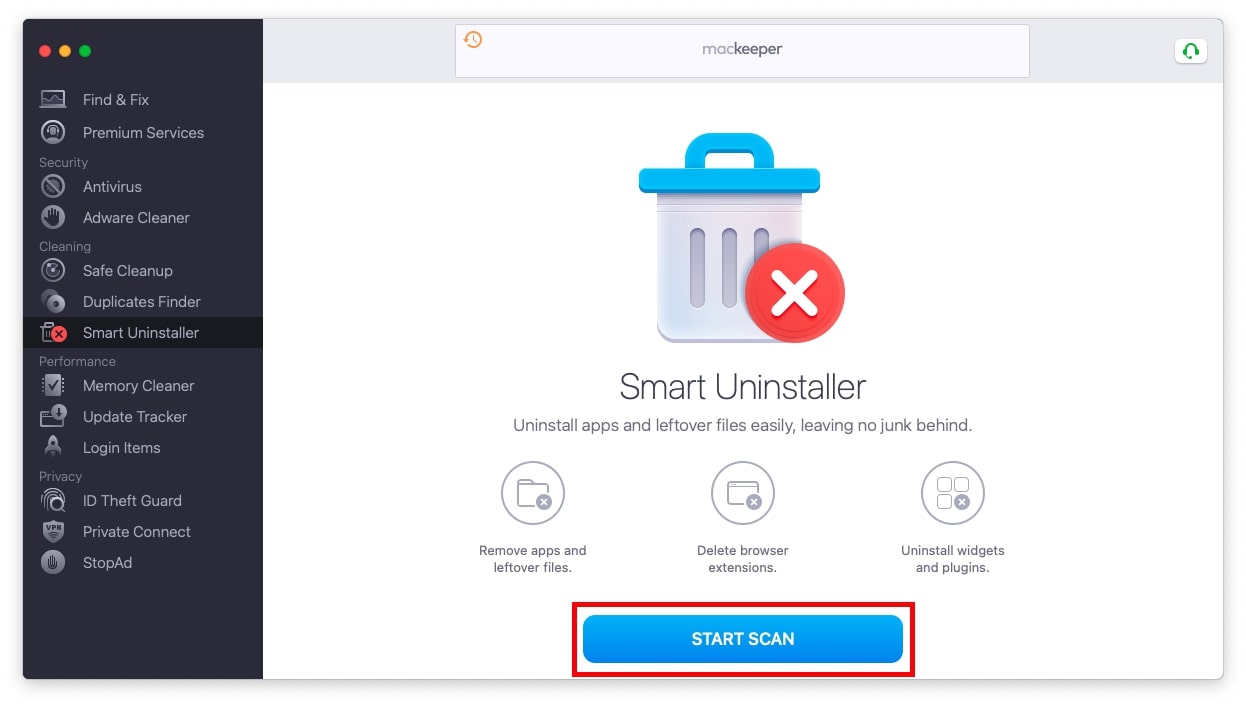1246x706 pixels.
Task: Open Duplicates Finder
Action: (x=141, y=301)
